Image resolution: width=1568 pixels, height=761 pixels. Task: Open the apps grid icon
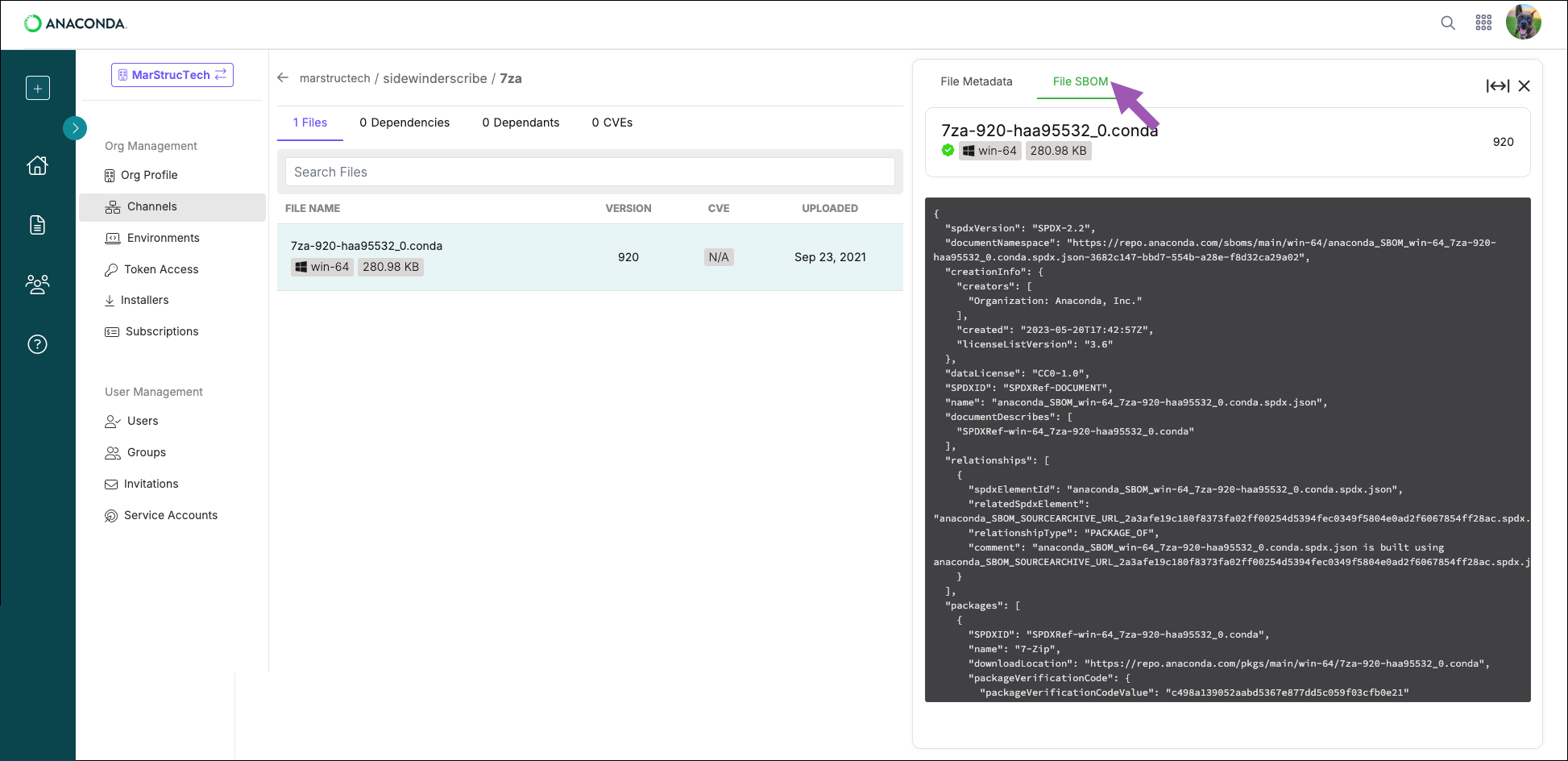tap(1483, 23)
